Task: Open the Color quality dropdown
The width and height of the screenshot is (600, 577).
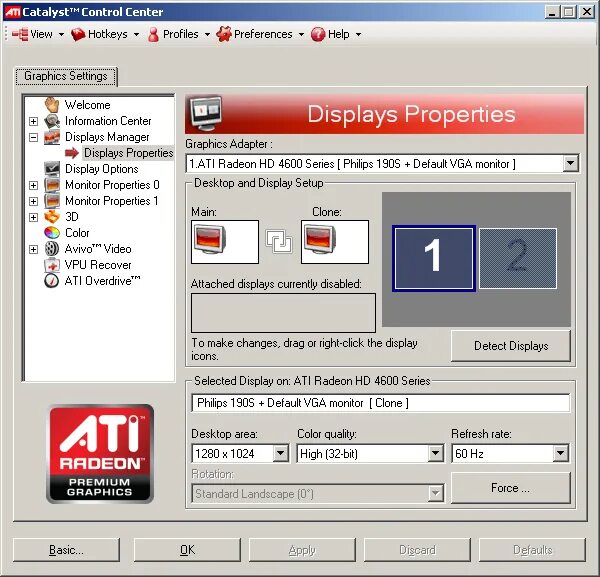Action: pos(435,453)
